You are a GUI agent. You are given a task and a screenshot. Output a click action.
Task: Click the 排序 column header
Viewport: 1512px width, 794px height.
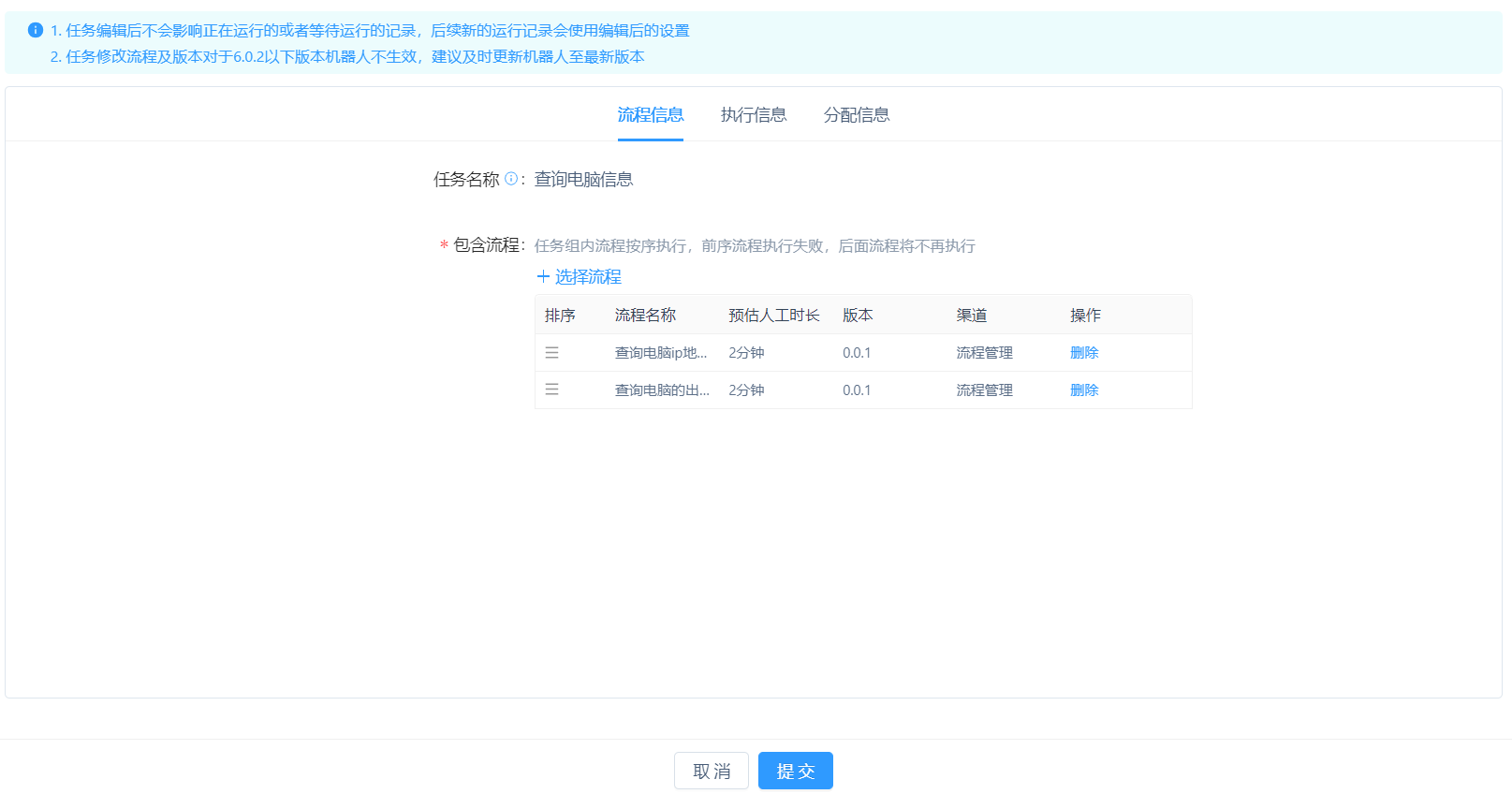click(560, 316)
